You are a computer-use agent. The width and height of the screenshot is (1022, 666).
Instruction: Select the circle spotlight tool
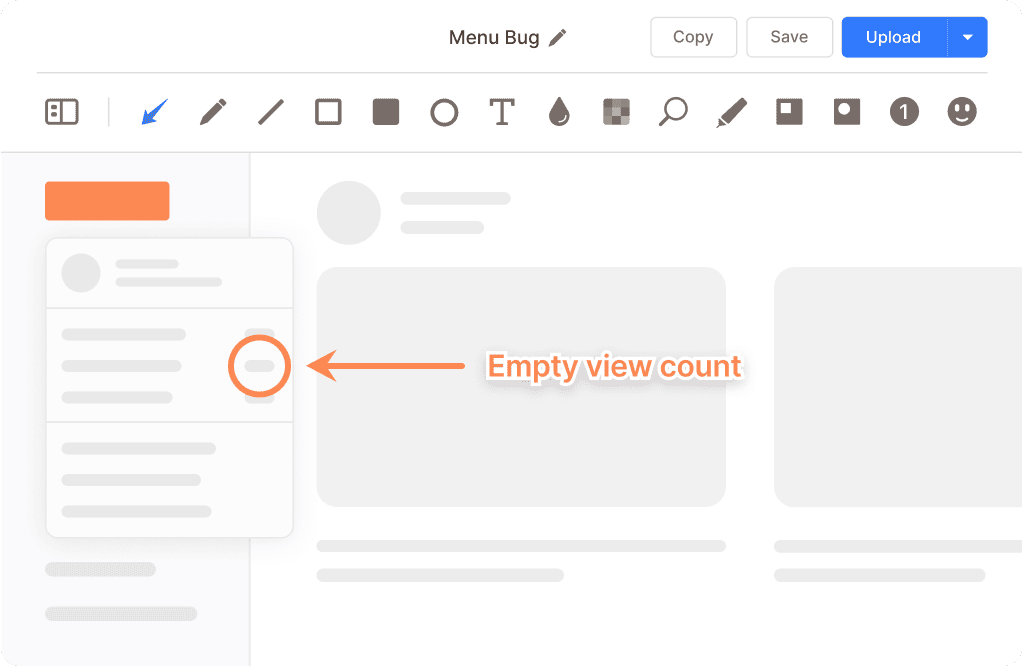847,112
